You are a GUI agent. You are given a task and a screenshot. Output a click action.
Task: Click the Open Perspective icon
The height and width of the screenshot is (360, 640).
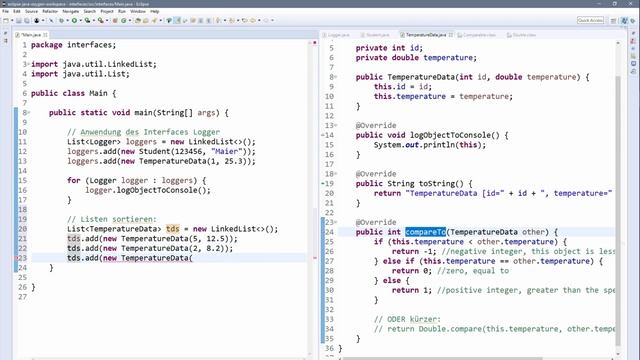(613, 20)
